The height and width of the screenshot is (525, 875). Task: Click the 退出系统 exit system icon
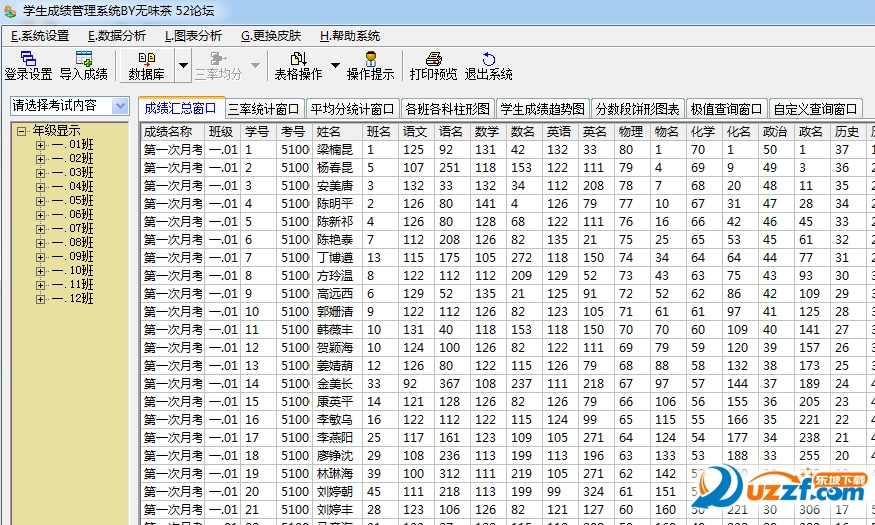pos(488,66)
